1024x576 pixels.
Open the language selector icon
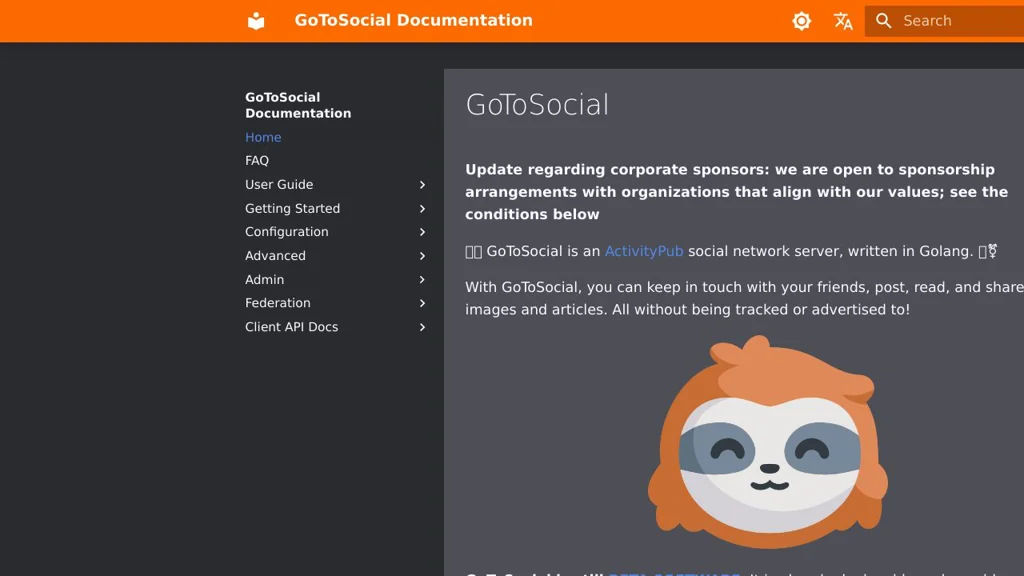pos(843,21)
